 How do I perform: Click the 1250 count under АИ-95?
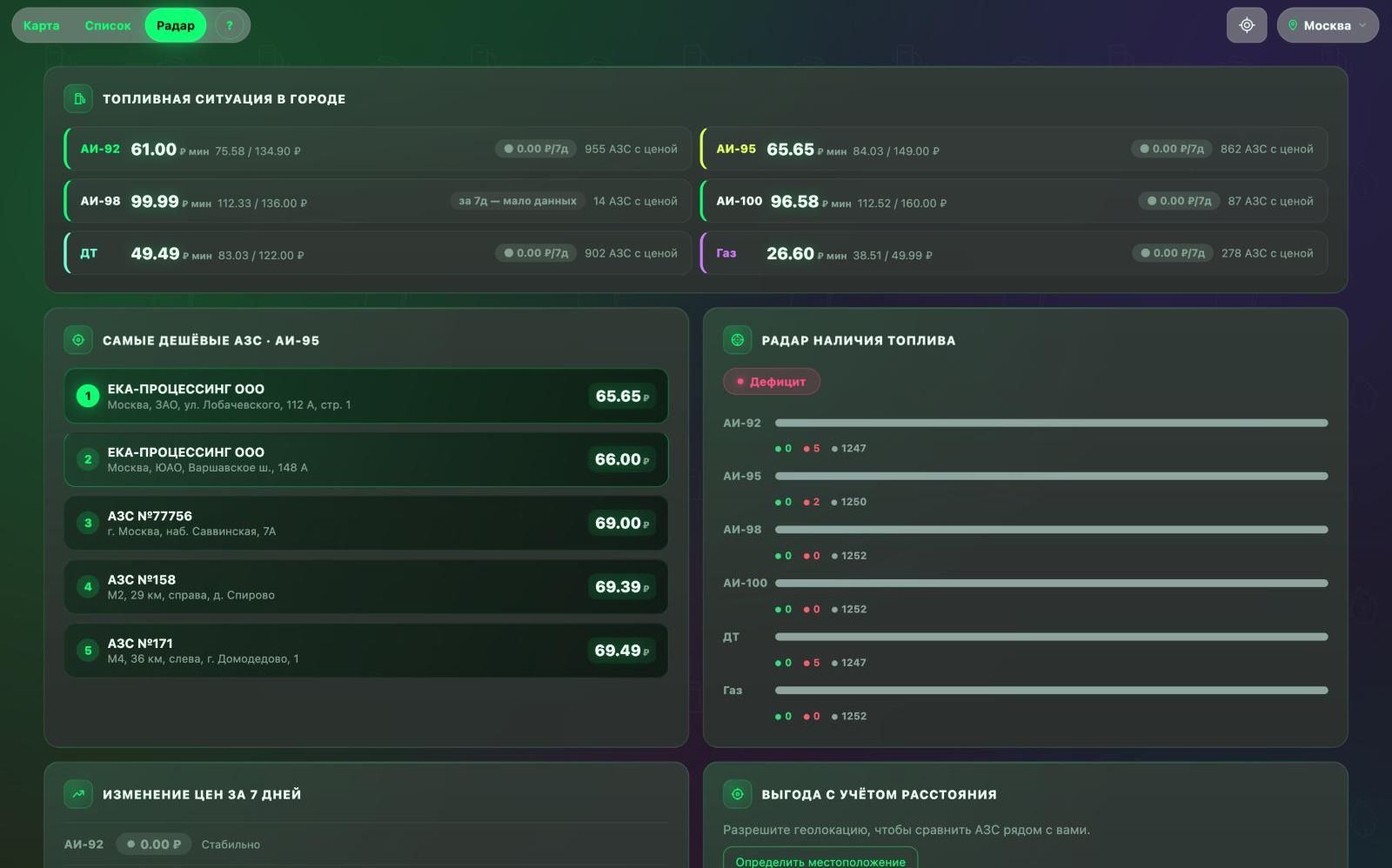tap(849, 502)
